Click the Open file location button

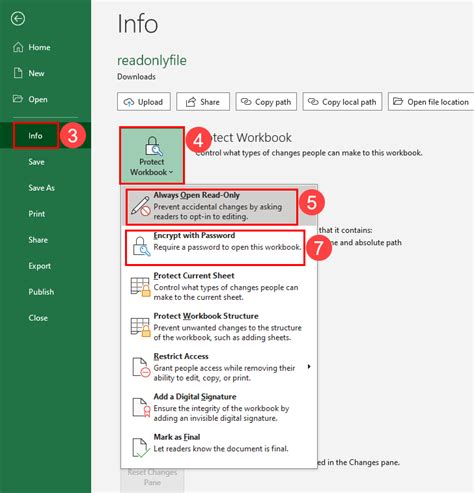pyautogui.click(x=431, y=102)
